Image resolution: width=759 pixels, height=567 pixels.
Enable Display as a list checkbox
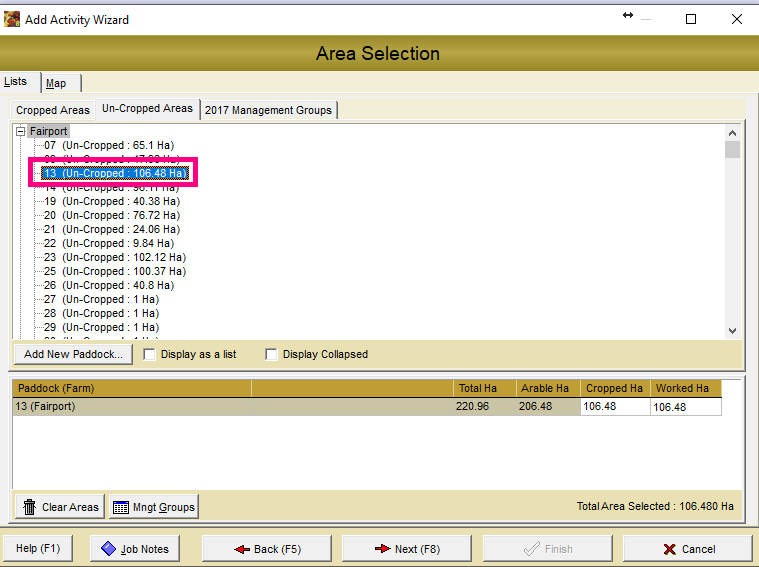[x=150, y=354]
